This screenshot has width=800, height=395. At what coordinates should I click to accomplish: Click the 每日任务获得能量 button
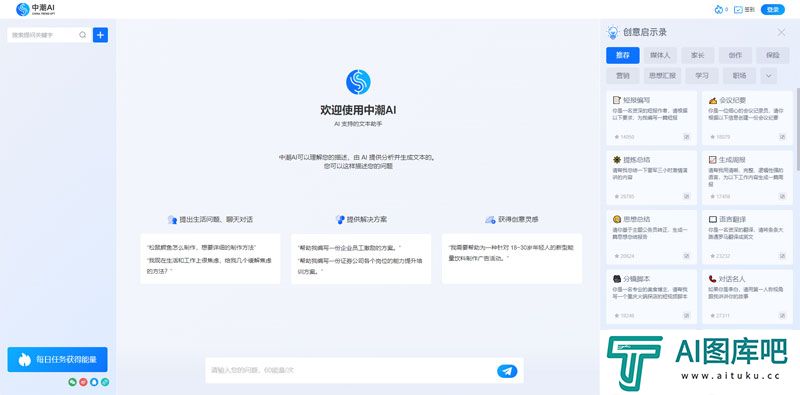click(x=57, y=359)
